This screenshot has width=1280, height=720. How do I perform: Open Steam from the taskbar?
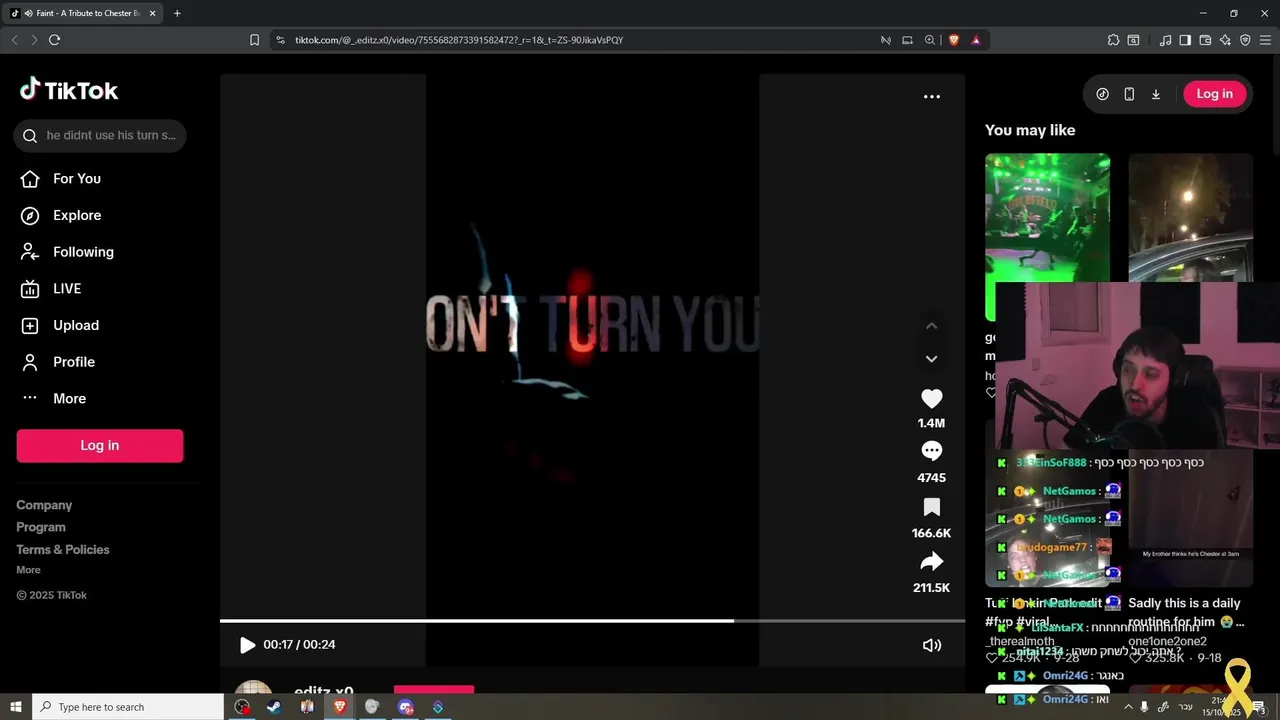click(274, 707)
